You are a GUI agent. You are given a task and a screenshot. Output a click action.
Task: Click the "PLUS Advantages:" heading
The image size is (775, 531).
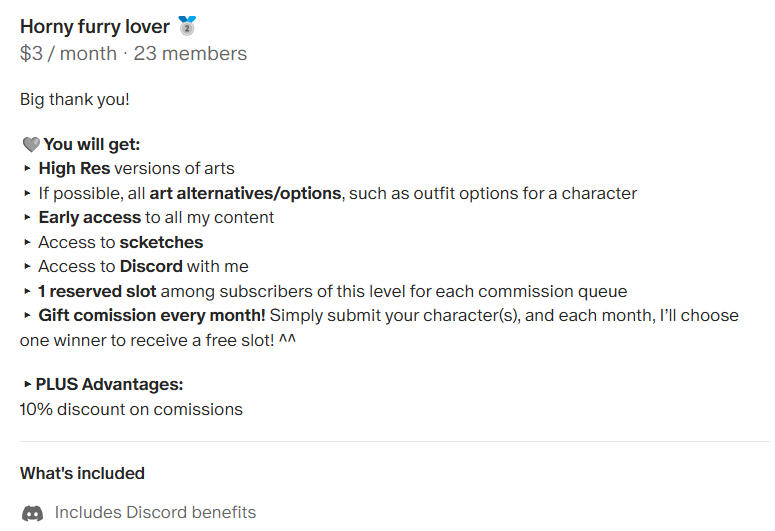pyautogui.click(x=109, y=384)
